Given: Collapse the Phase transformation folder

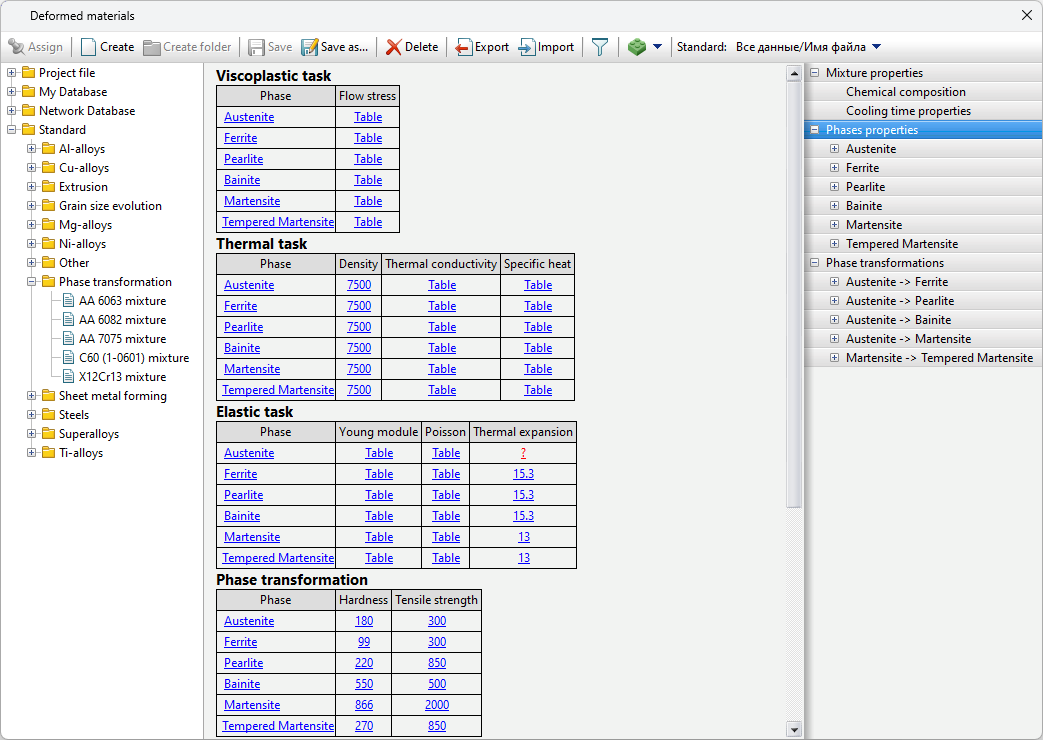Looking at the screenshot, I should click(x=32, y=282).
